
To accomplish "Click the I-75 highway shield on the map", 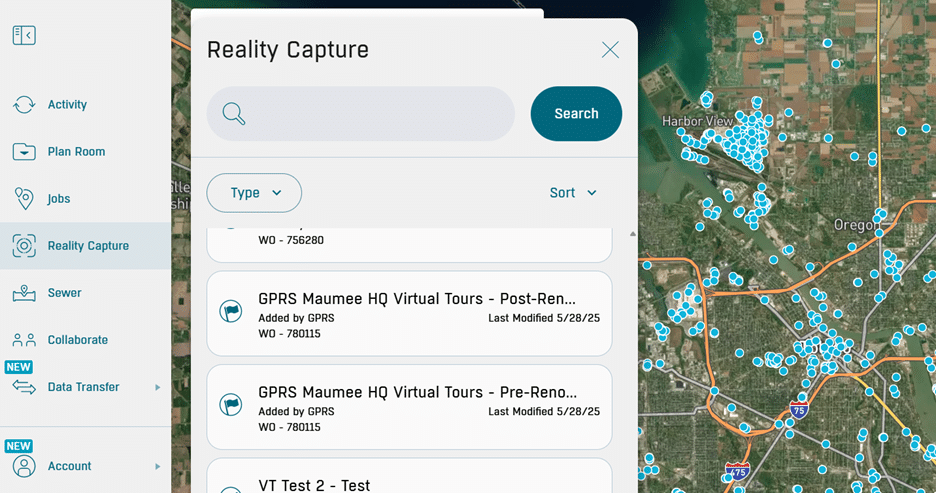I will coord(799,409).
